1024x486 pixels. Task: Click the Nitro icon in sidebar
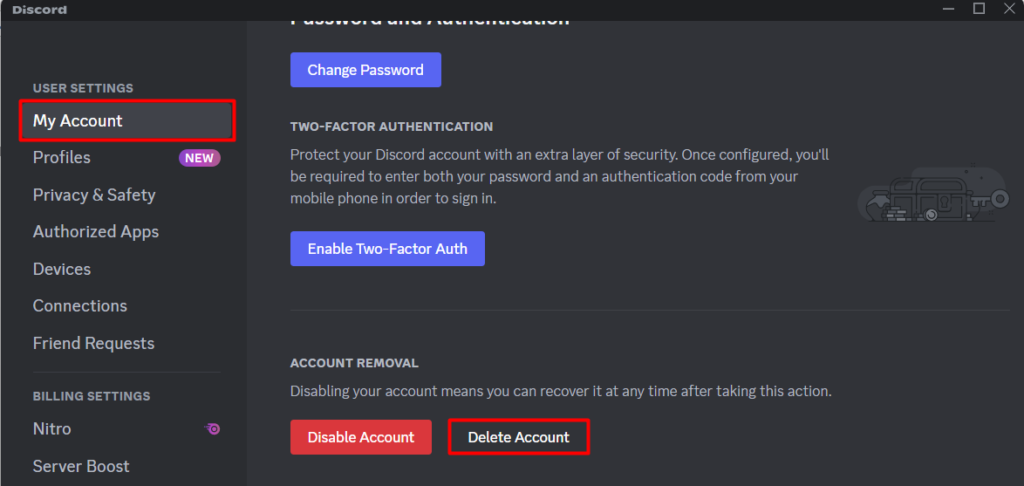[x=212, y=429]
